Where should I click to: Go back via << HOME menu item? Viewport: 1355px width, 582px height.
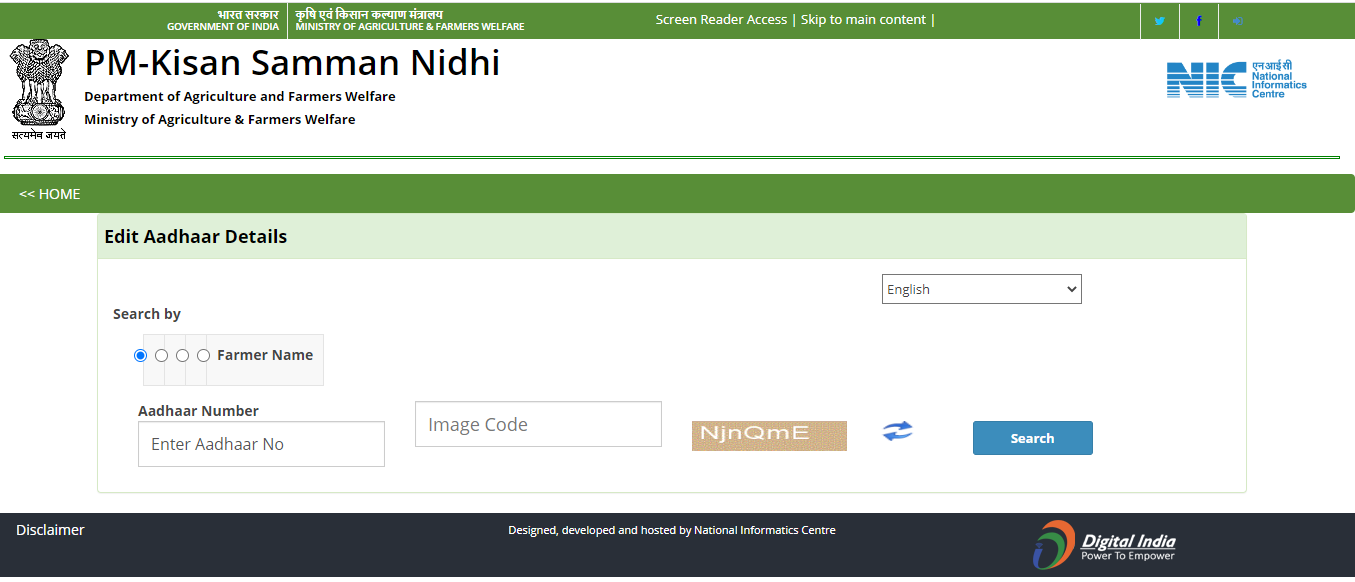click(x=50, y=194)
